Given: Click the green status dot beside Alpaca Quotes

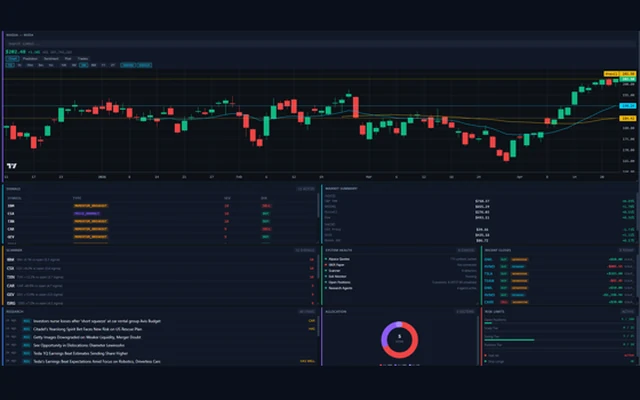Looking at the screenshot, I should click(x=326, y=259).
